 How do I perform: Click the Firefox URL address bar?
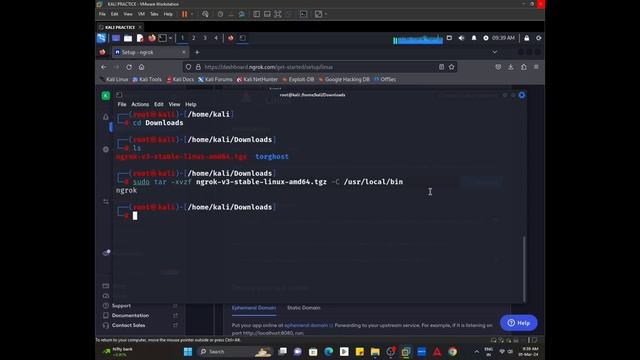(320, 67)
